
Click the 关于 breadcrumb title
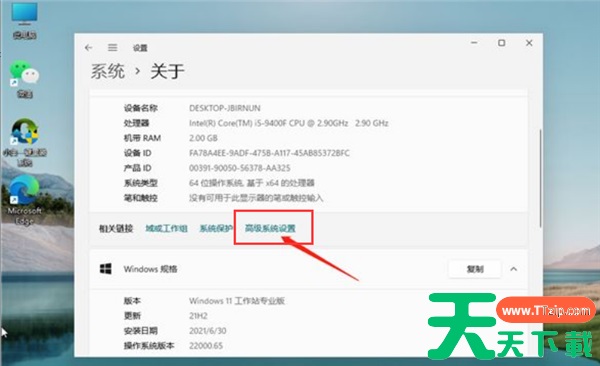[167, 72]
